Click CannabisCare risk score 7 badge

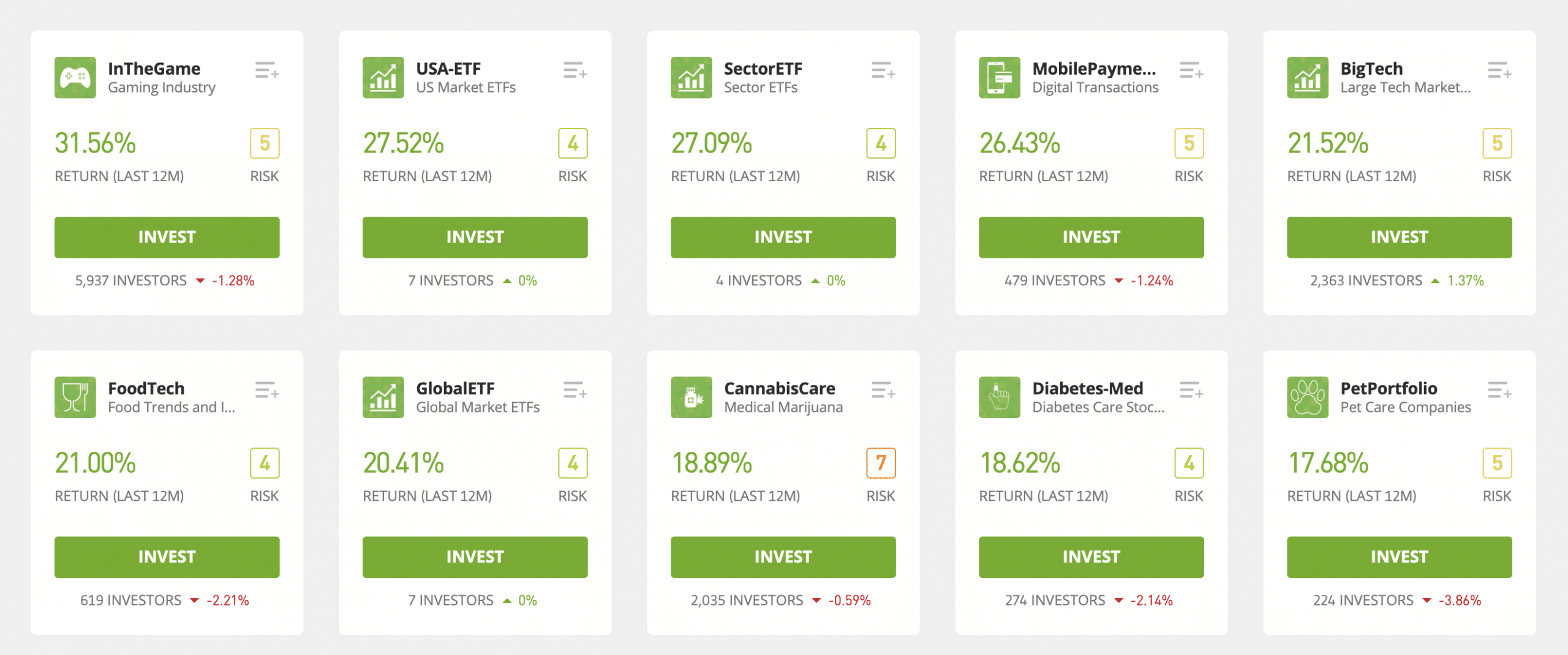pyautogui.click(x=881, y=463)
